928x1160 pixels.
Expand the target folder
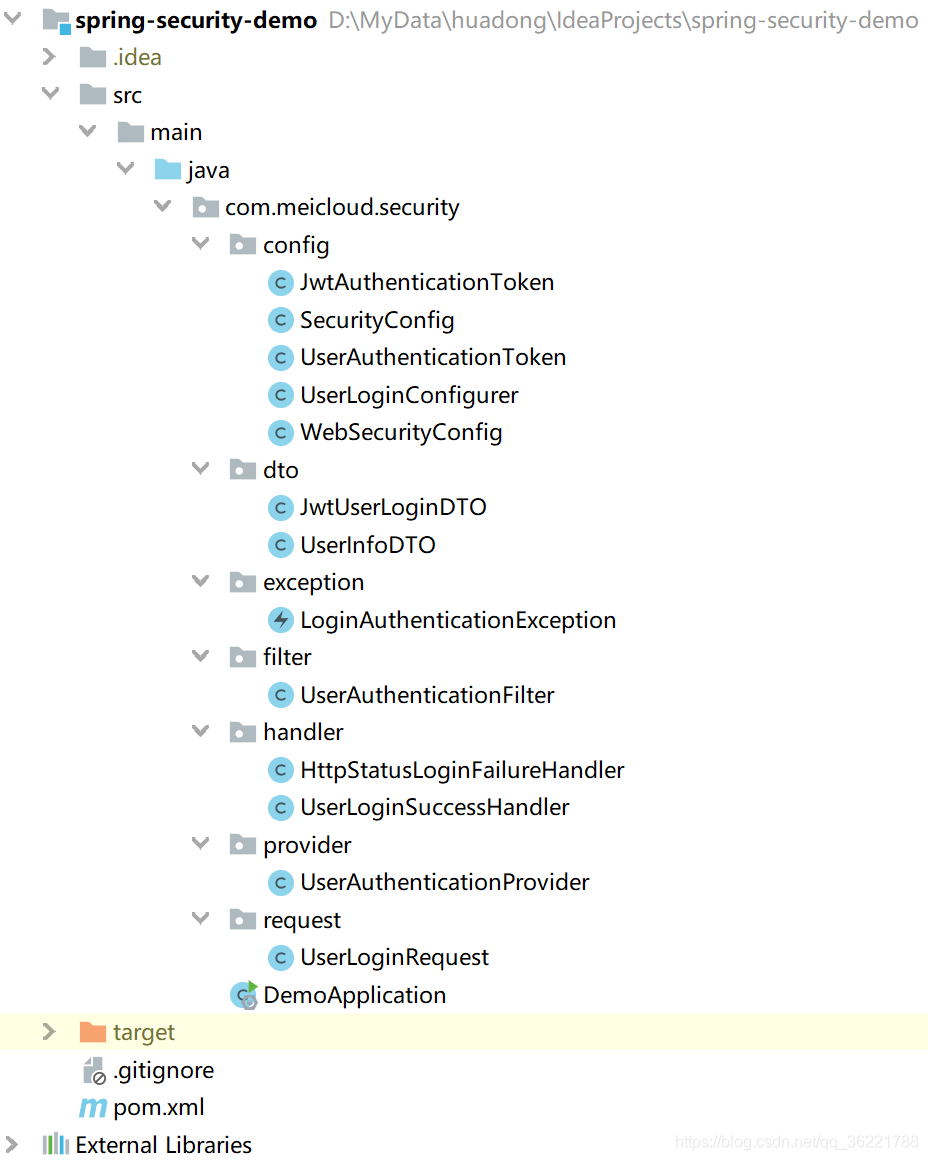coord(49,1031)
